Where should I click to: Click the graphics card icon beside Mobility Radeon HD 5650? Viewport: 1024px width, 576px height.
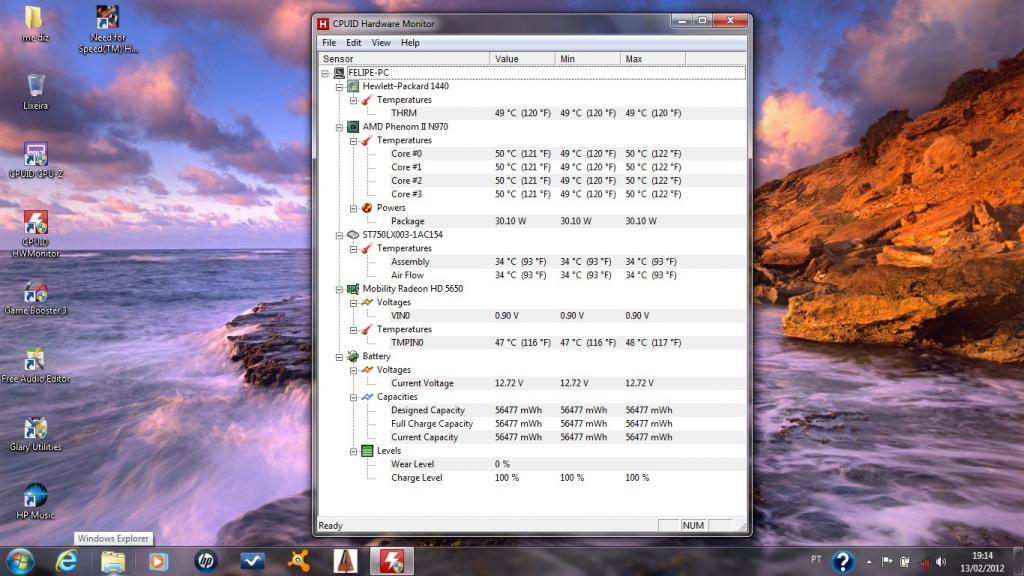point(353,289)
